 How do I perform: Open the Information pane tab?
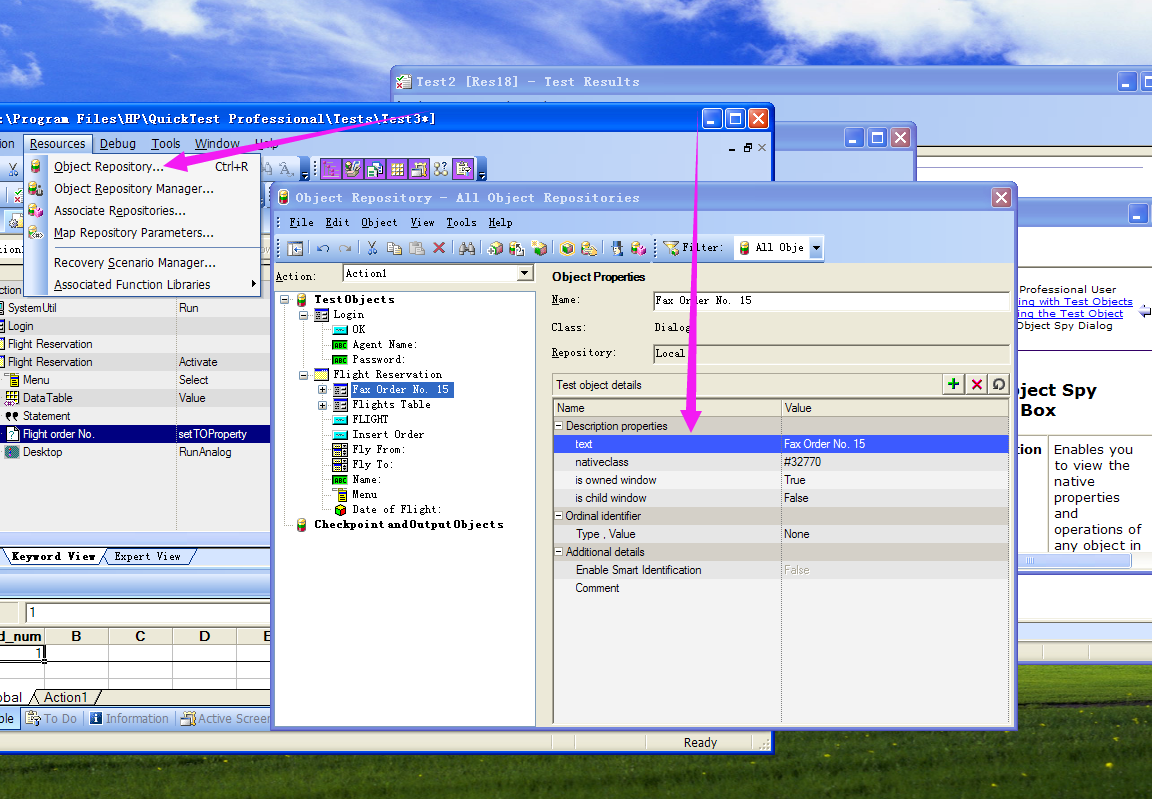[x=129, y=719]
